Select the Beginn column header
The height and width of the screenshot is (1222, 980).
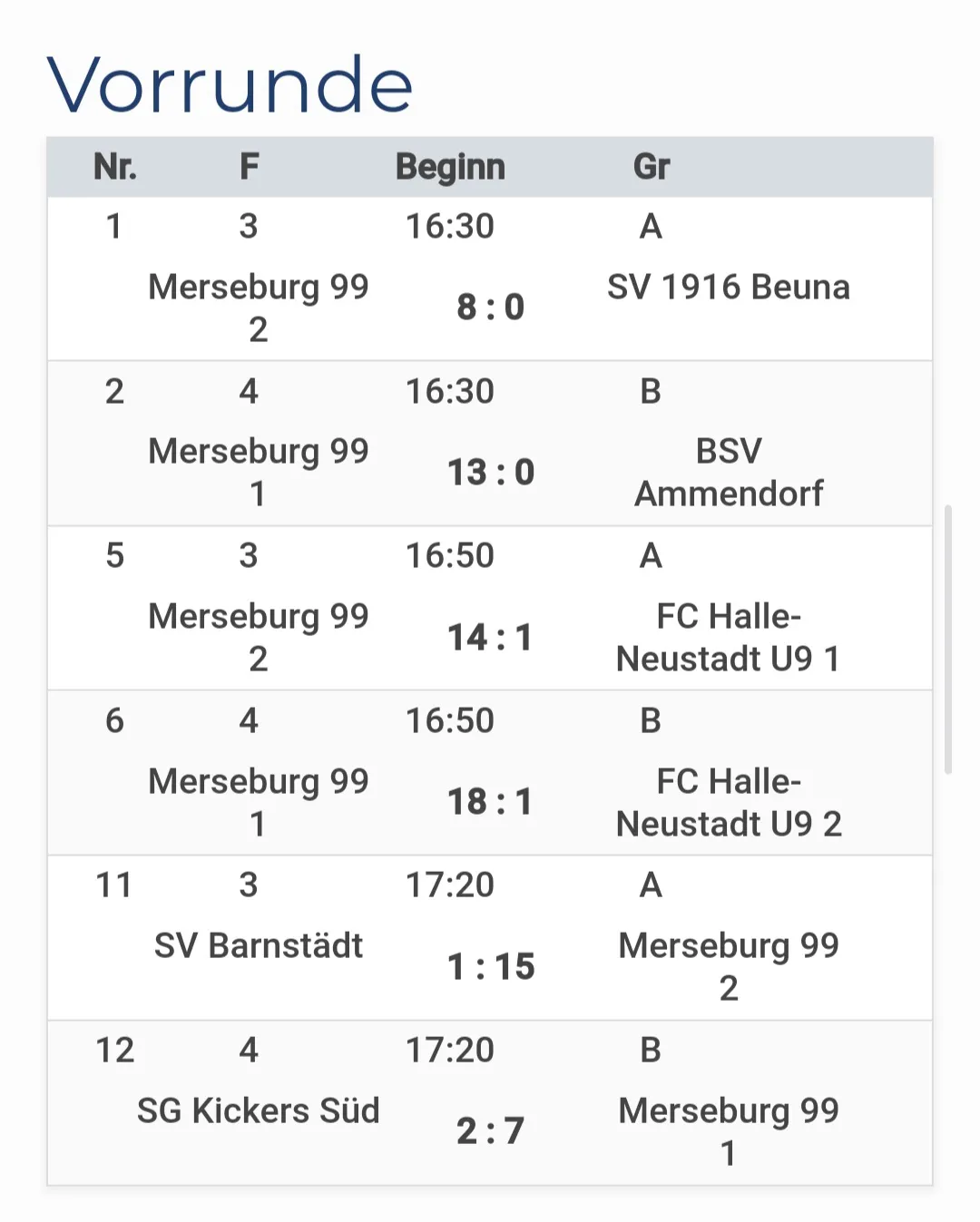[450, 167]
